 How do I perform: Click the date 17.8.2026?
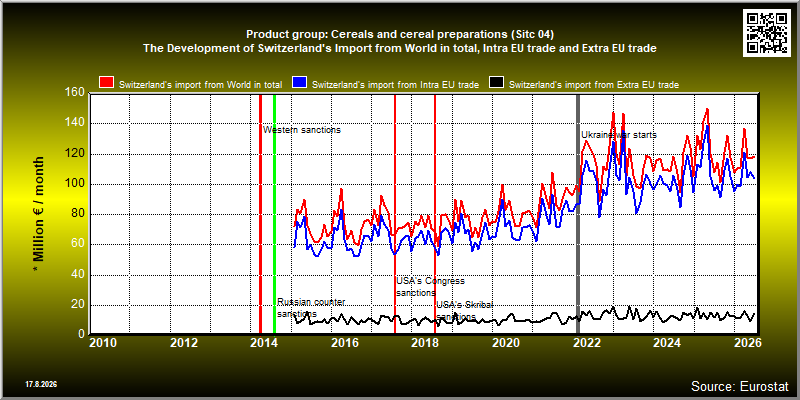click(41, 383)
